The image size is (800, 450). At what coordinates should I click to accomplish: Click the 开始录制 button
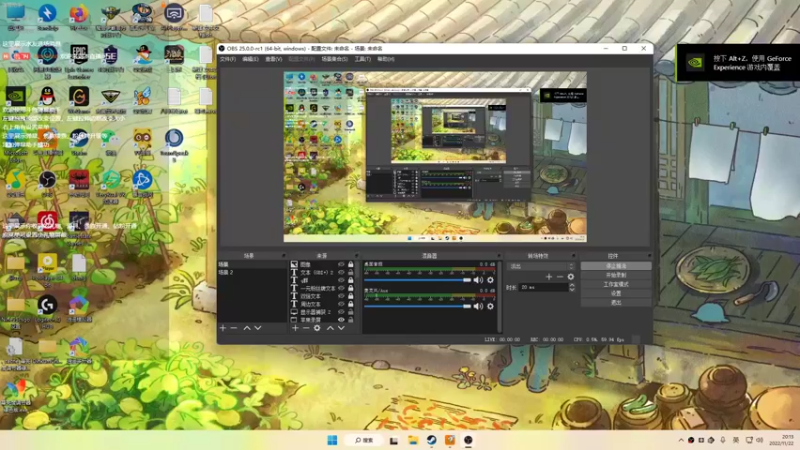pyautogui.click(x=616, y=275)
